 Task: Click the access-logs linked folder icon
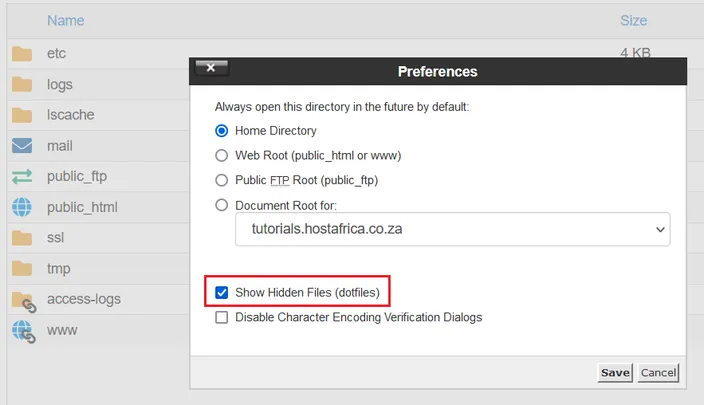pyautogui.click(x=23, y=301)
